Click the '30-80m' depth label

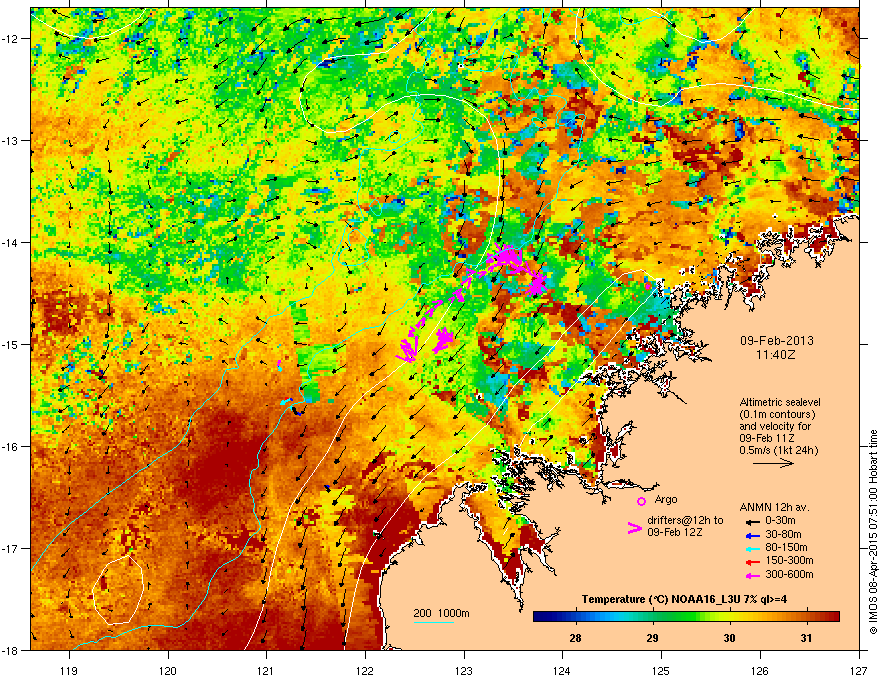coord(783,535)
